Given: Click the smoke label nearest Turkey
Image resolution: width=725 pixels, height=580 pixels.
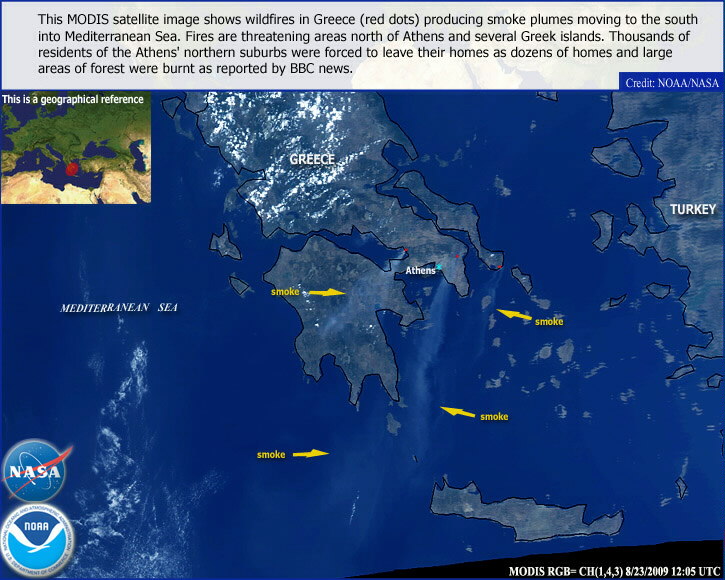Looking at the screenshot, I should (549, 322).
